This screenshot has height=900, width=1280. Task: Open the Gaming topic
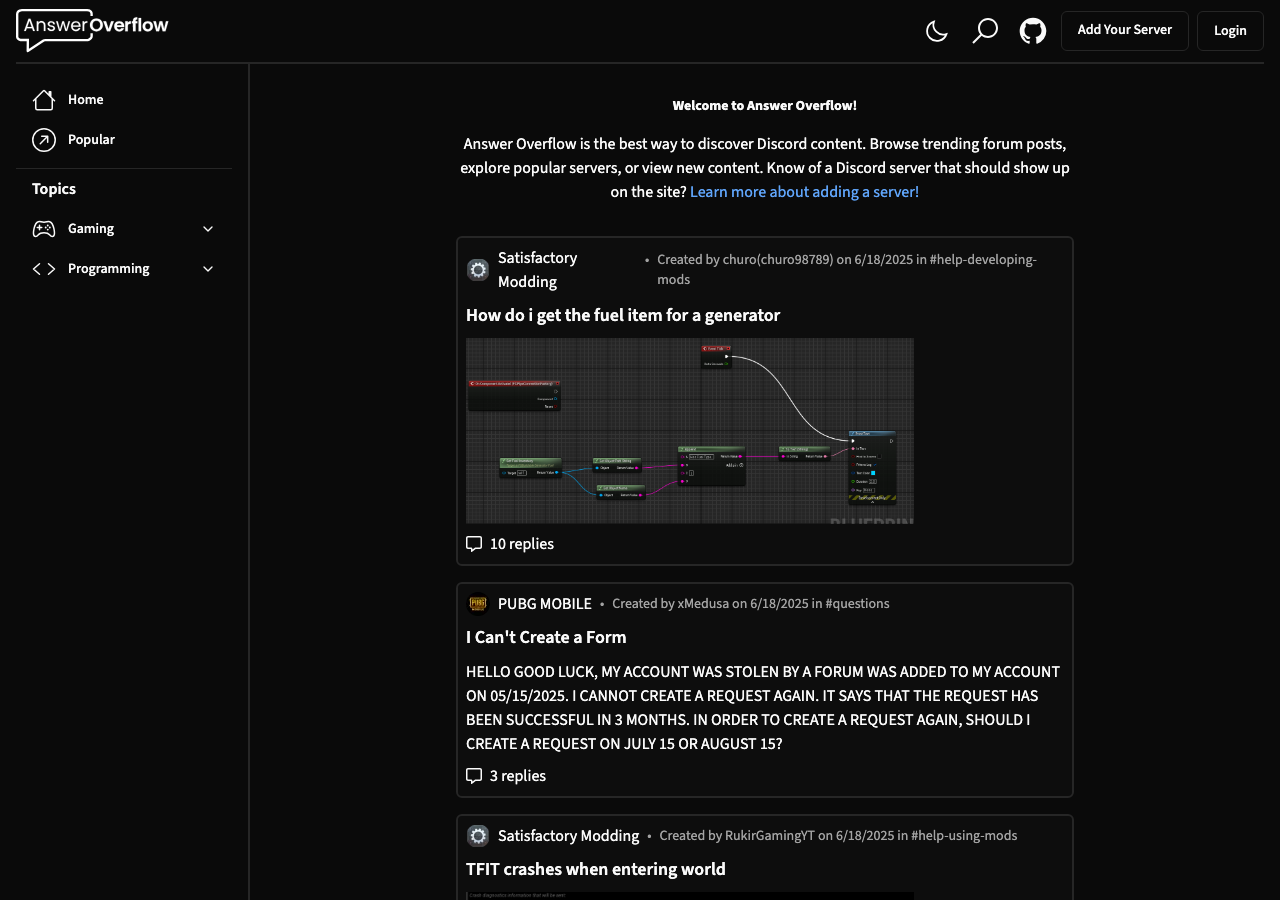tap(91, 229)
